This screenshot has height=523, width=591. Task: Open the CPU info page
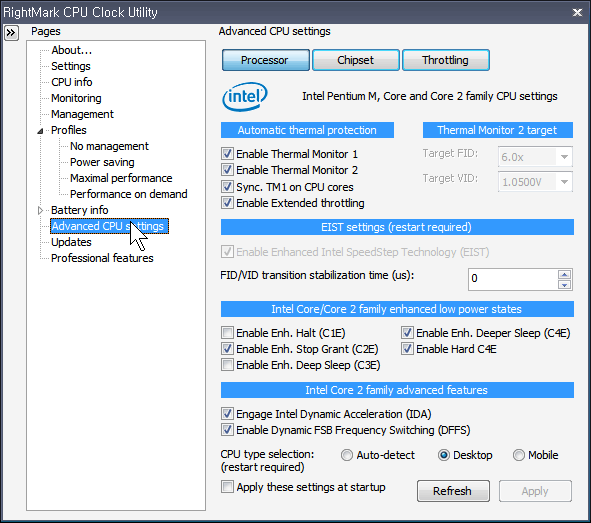tap(72, 82)
